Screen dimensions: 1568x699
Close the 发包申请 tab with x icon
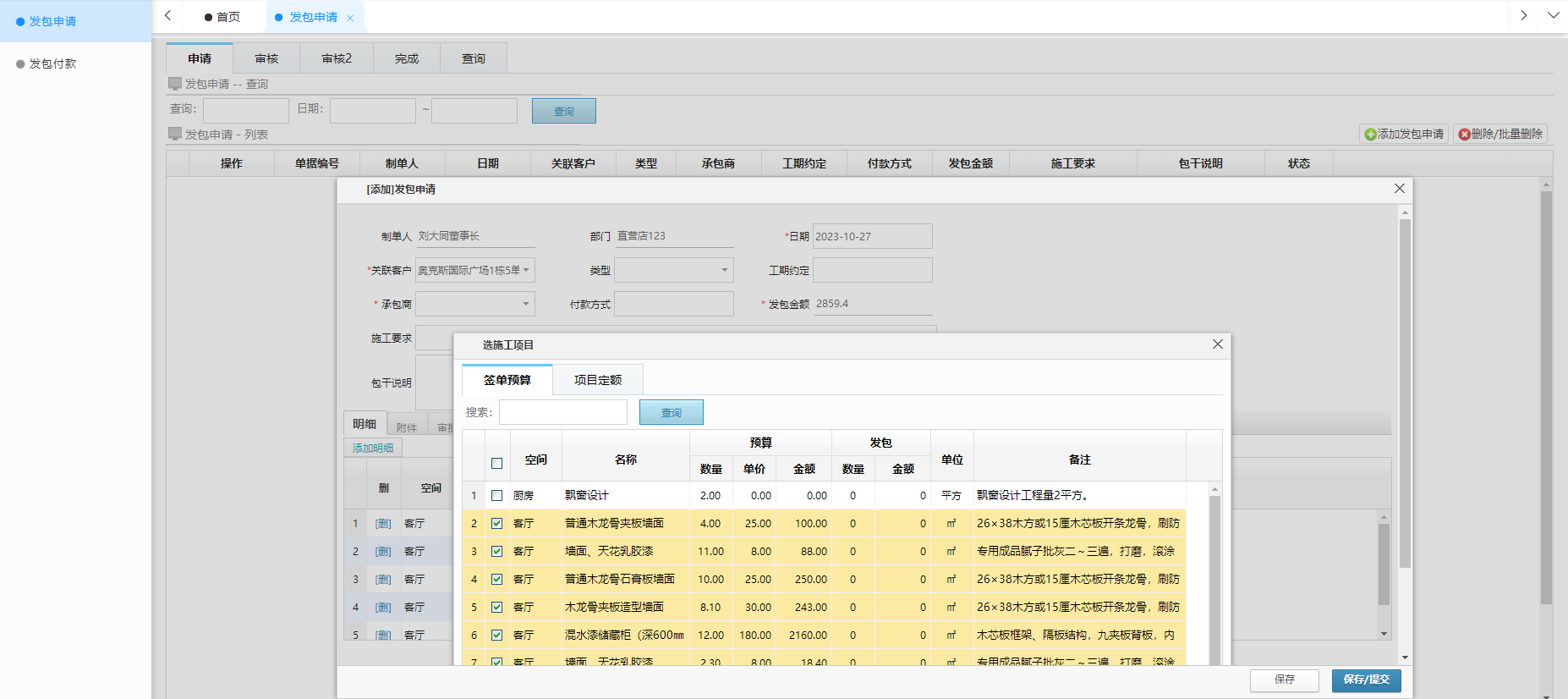(x=350, y=18)
